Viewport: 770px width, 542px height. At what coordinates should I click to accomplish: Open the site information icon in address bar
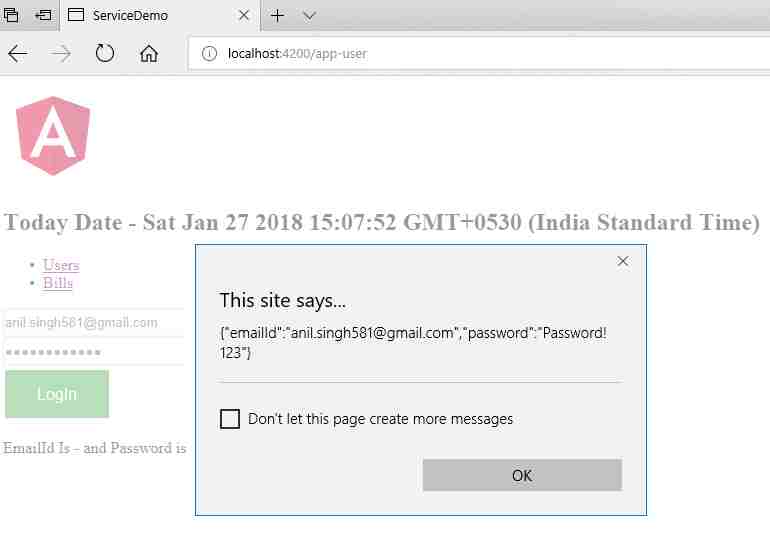click(209, 54)
